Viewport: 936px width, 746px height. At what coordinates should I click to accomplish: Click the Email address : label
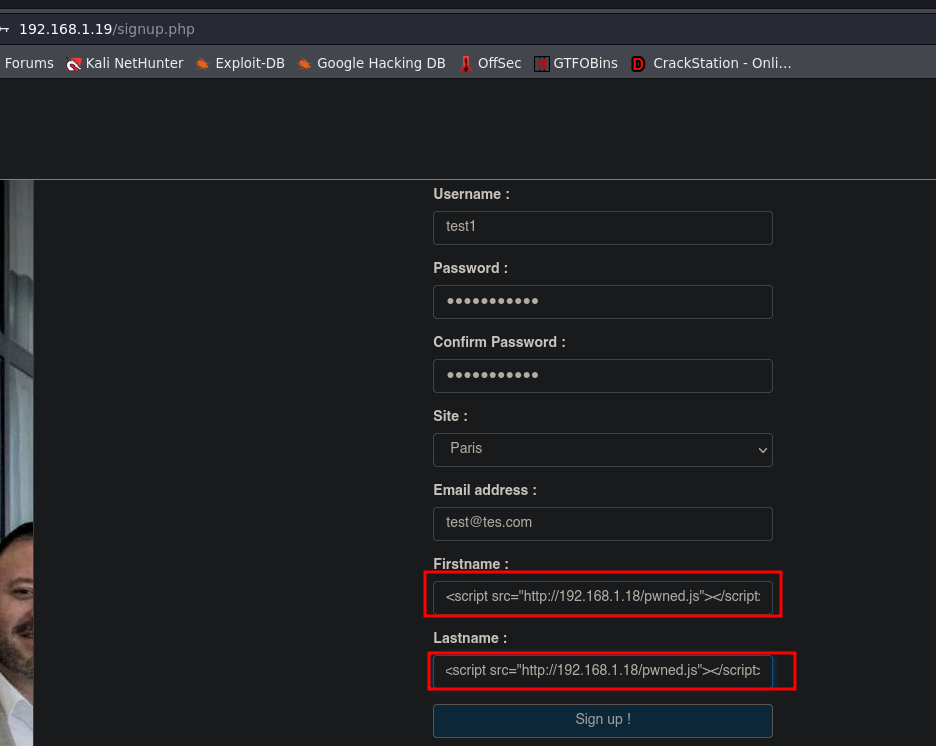coord(485,491)
